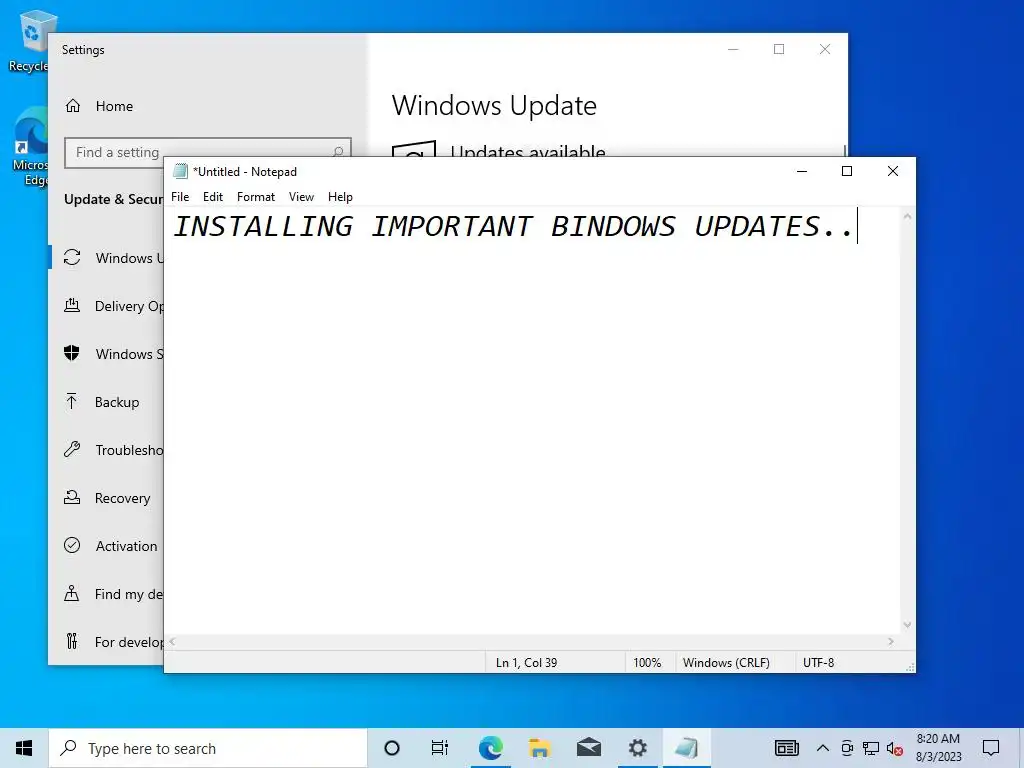The width and height of the screenshot is (1024, 768).
Task: Click the Recovery icon in Settings sidebar
Action: pos(72,497)
